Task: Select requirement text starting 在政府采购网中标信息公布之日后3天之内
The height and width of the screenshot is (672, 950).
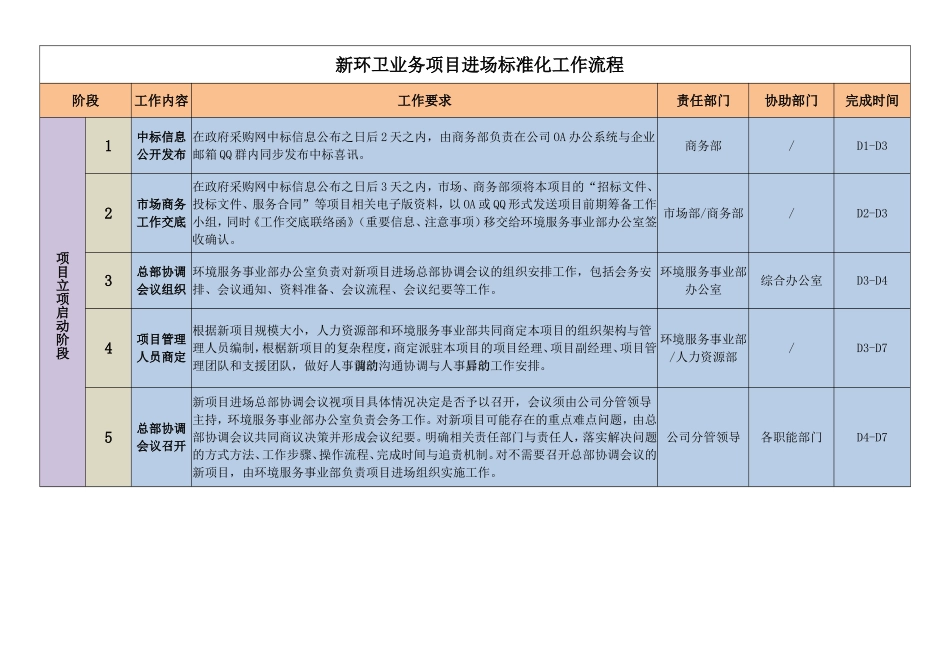Action: 424,213
